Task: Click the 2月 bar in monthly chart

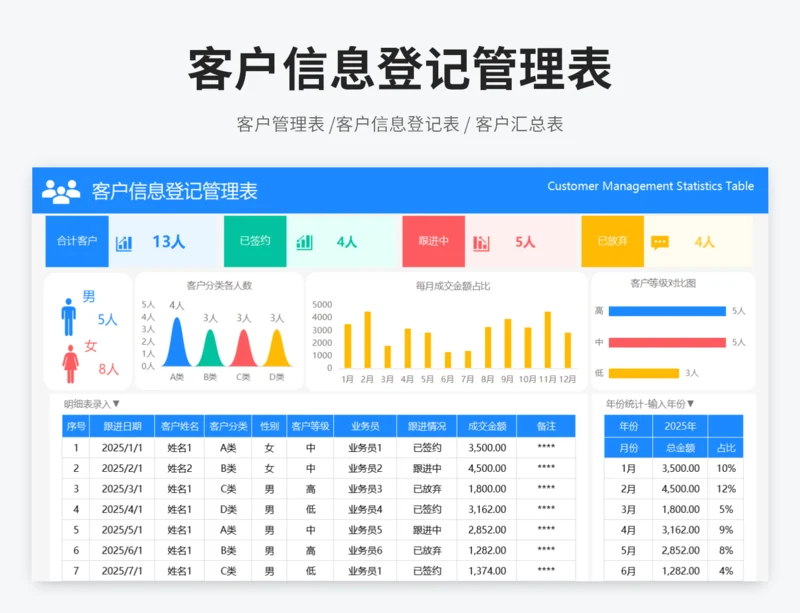Action: pyautogui.click(x=367, y=340)
